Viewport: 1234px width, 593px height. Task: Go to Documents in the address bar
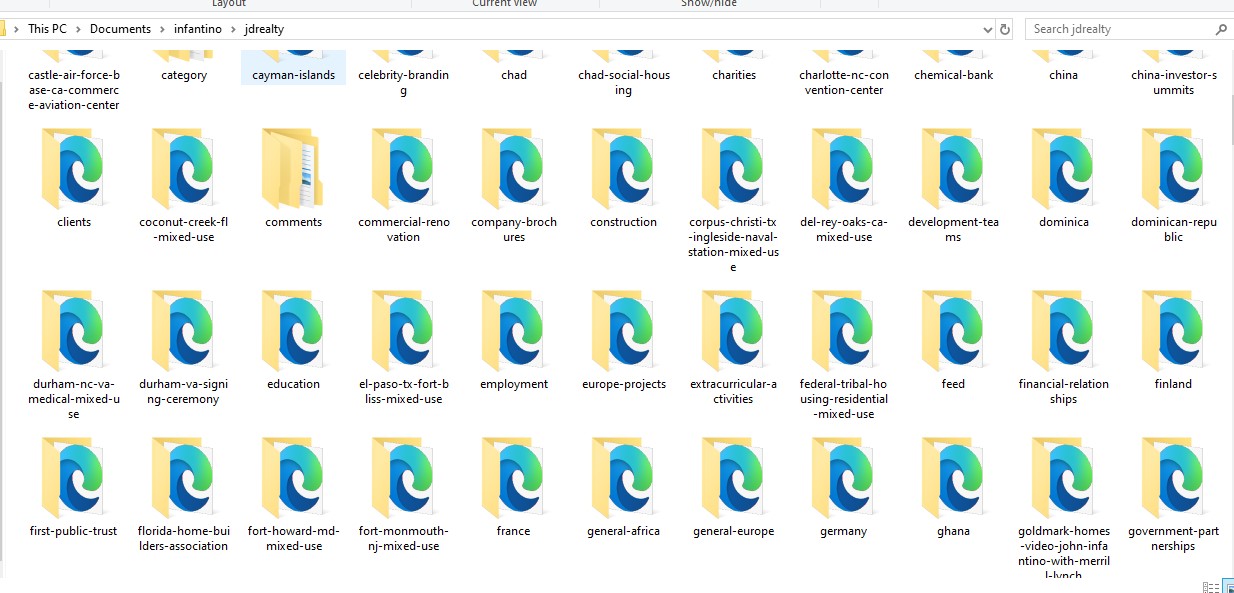click(x=120, y=29)
